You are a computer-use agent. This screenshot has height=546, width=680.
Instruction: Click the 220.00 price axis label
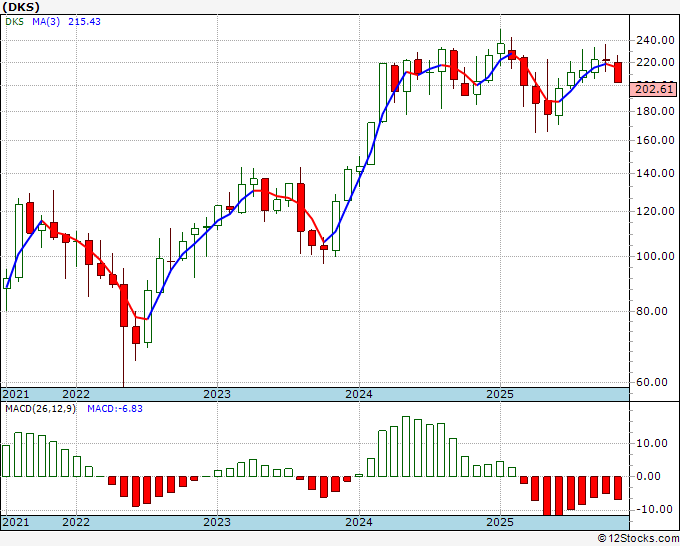(x=655, y=62)
